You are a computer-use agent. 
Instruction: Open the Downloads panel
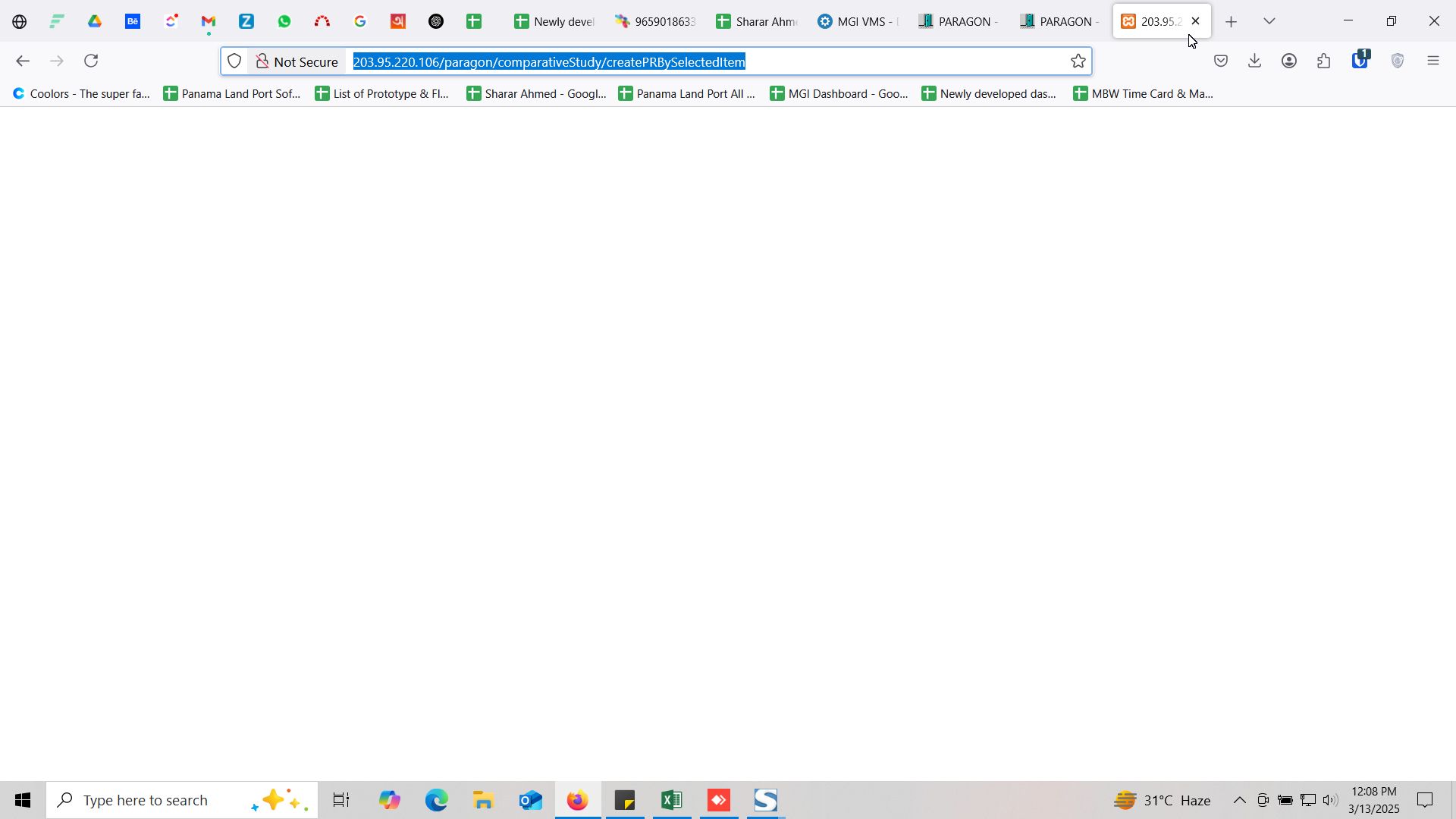[1254, 61]
